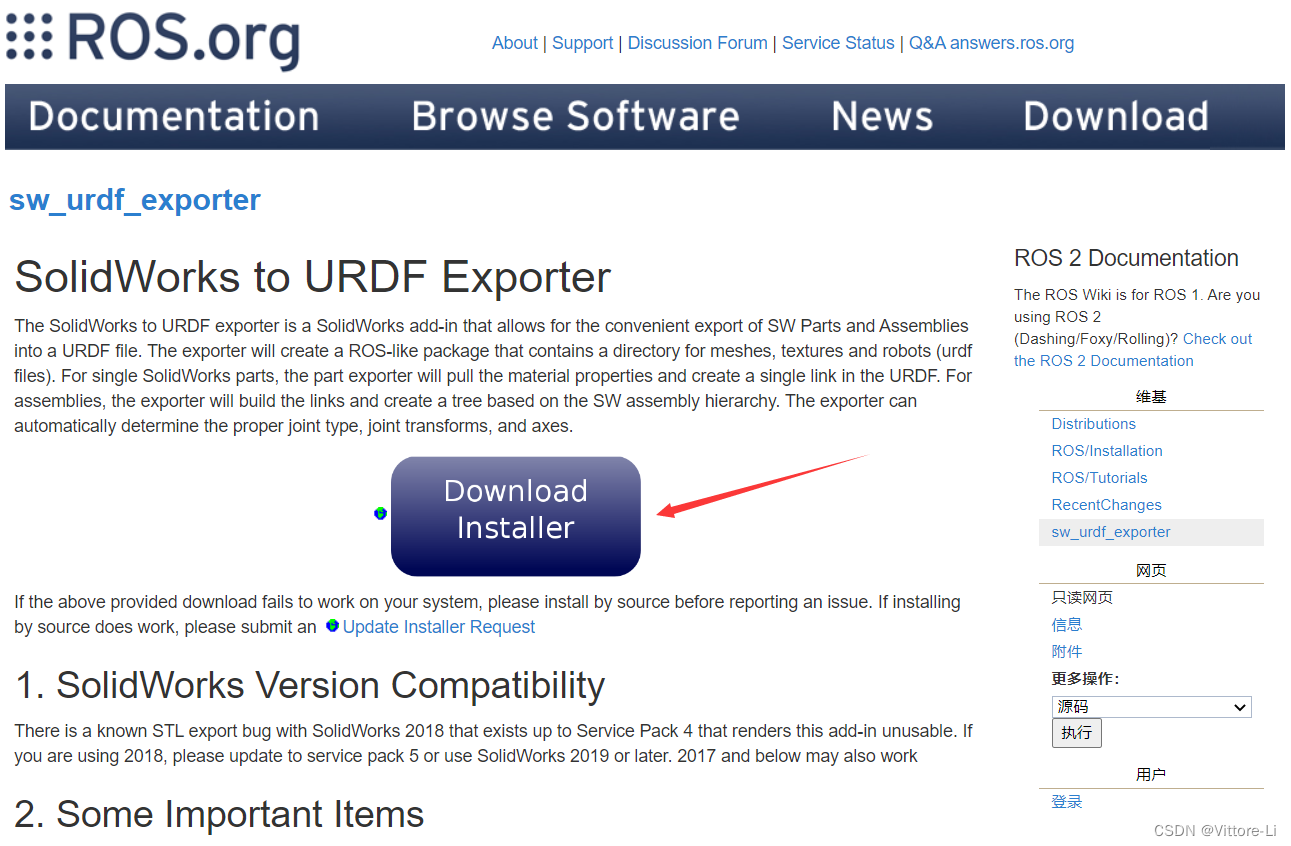Image resolution: width=1291 pixels, height=846 pixels.
Task: Open the Download nav tab
Action: (x=1116, y=117)
